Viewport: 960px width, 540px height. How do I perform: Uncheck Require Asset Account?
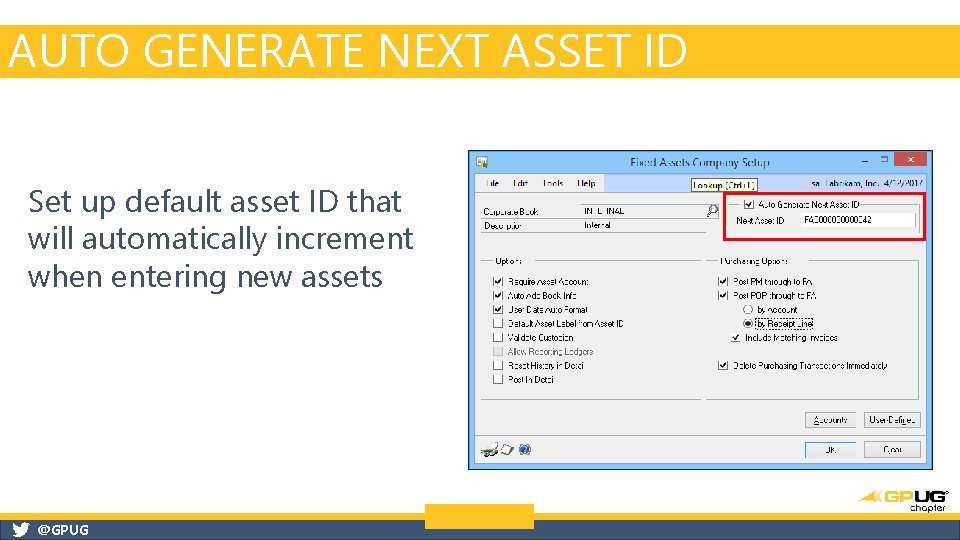[498, 282]
